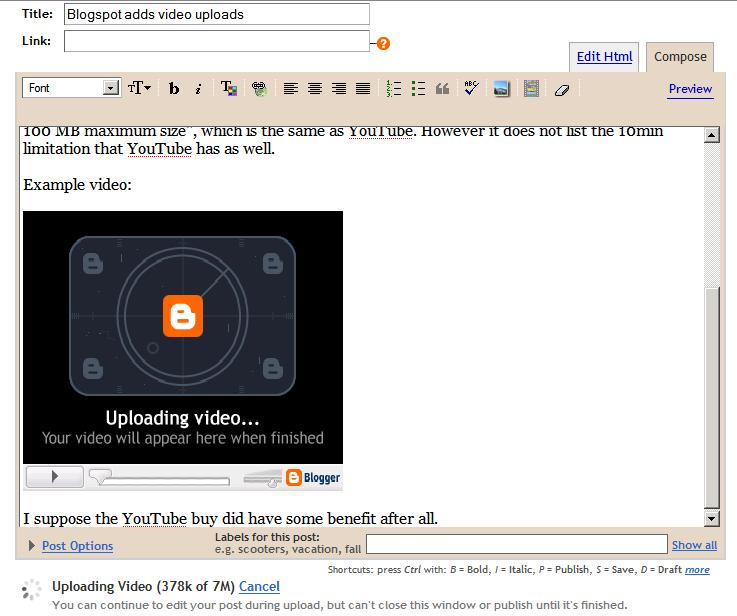The height and width of the screenshot is (616, 737).
Task: Toggle italic formatting
Action: (x=198, y=88)
